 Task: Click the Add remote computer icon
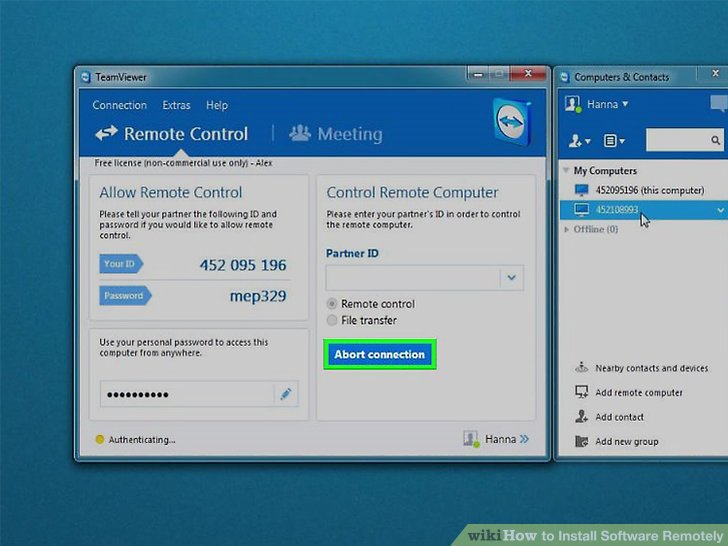coord(581,392)
